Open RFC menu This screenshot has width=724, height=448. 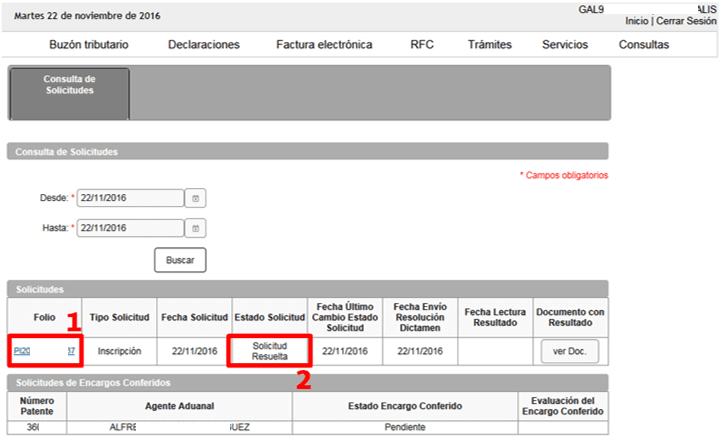click(422, 45)
